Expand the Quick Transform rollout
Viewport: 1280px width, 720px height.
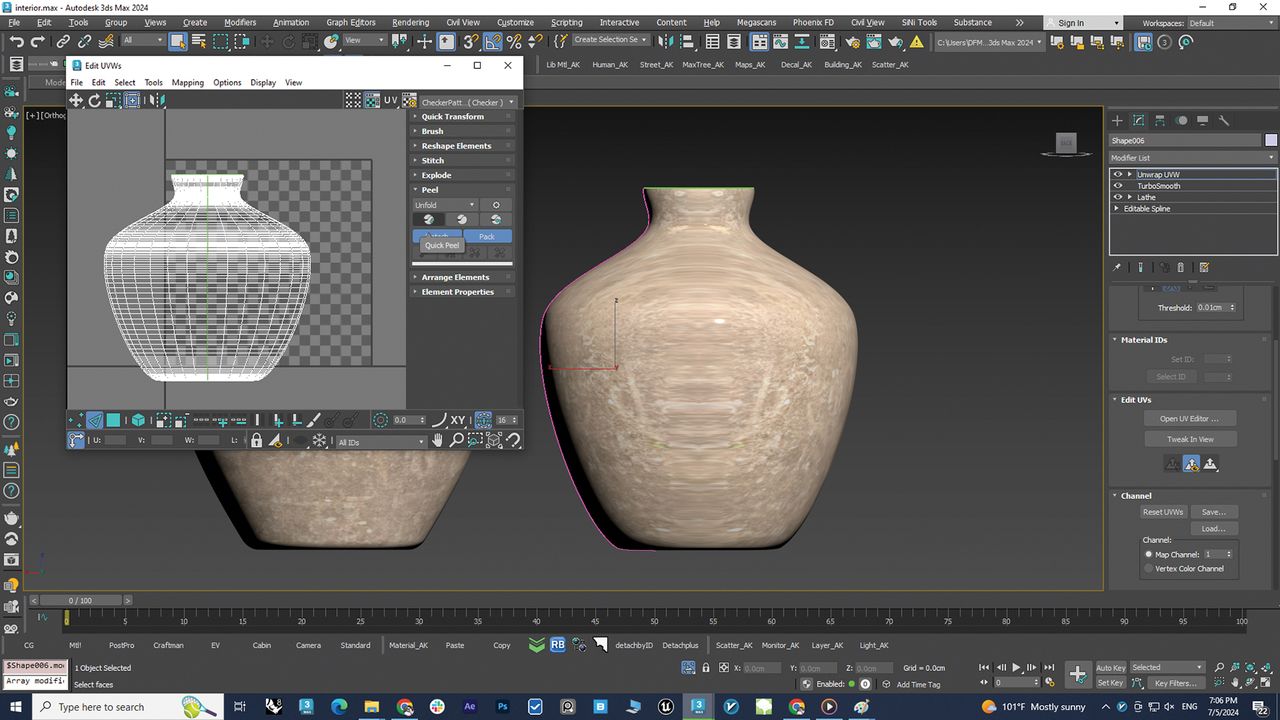point(463,117)
